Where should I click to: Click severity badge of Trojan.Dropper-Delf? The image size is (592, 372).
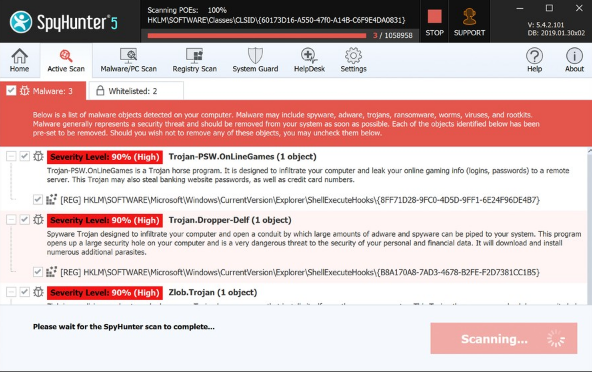(x=105, y=220)
